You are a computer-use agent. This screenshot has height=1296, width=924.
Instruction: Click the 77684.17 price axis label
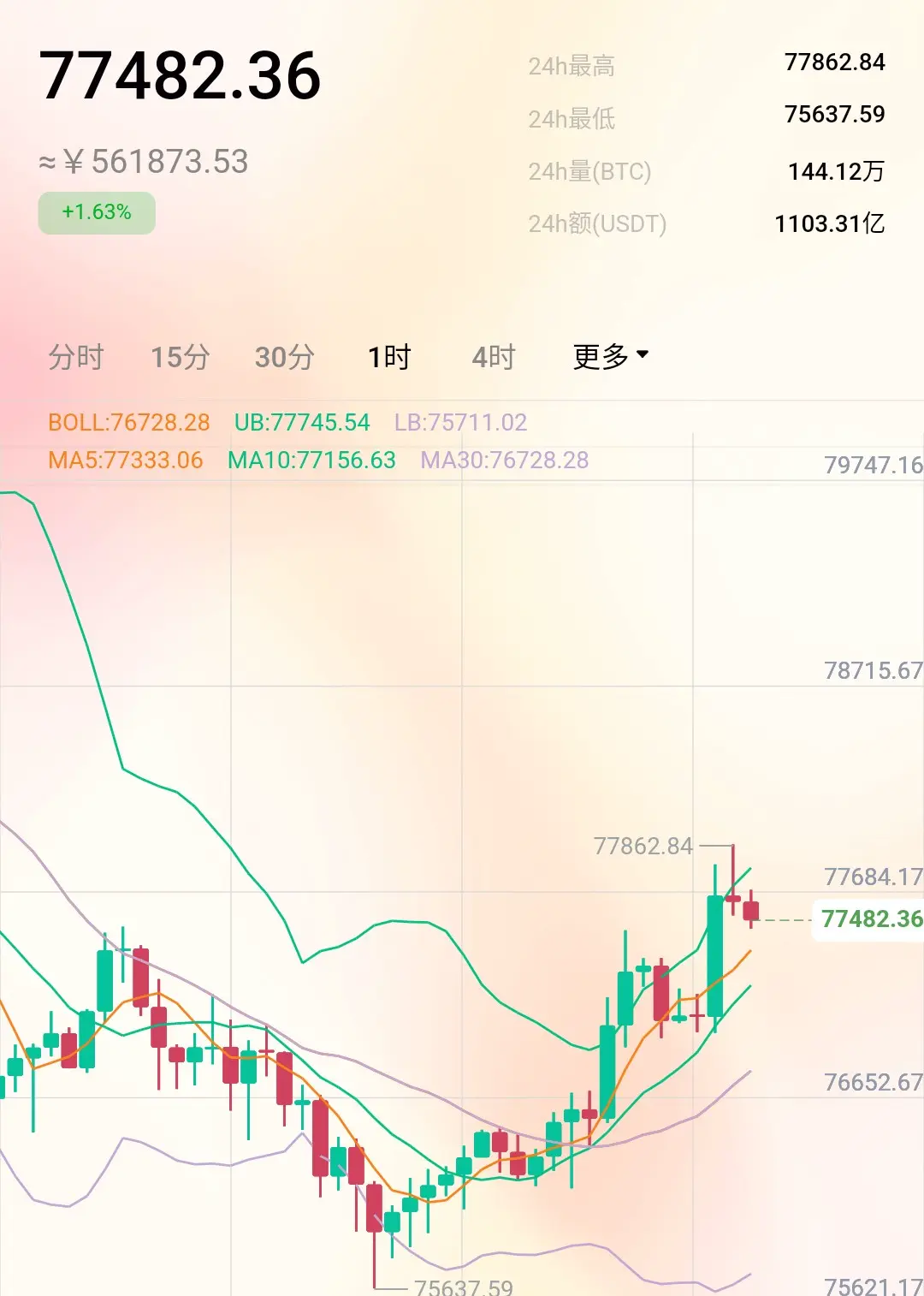pyautogui.click(x=874, y=877)
